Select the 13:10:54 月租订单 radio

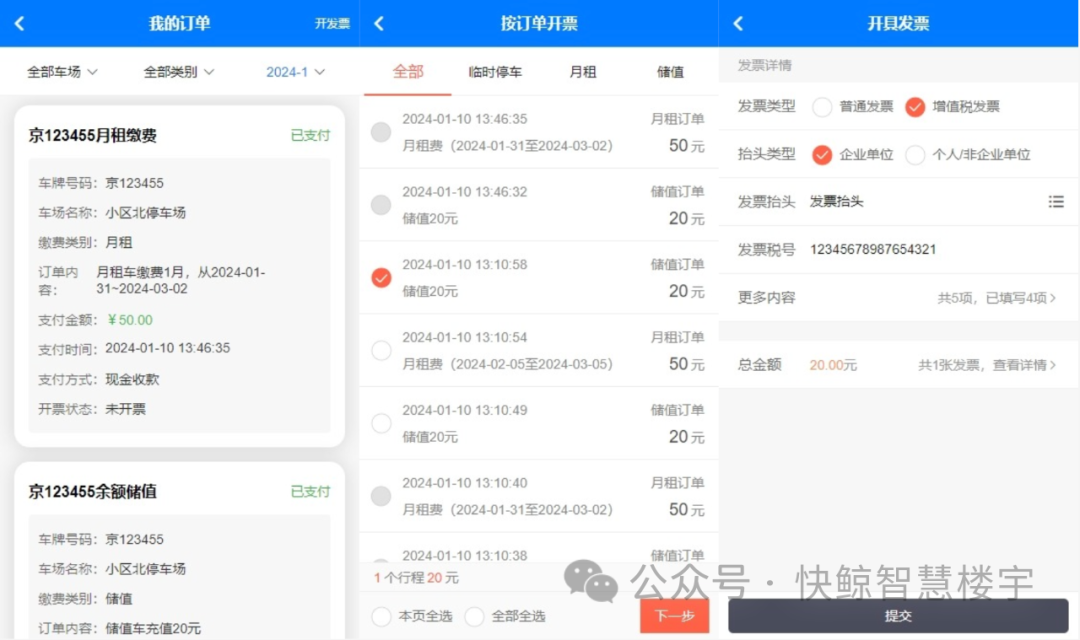click(381, 351)
